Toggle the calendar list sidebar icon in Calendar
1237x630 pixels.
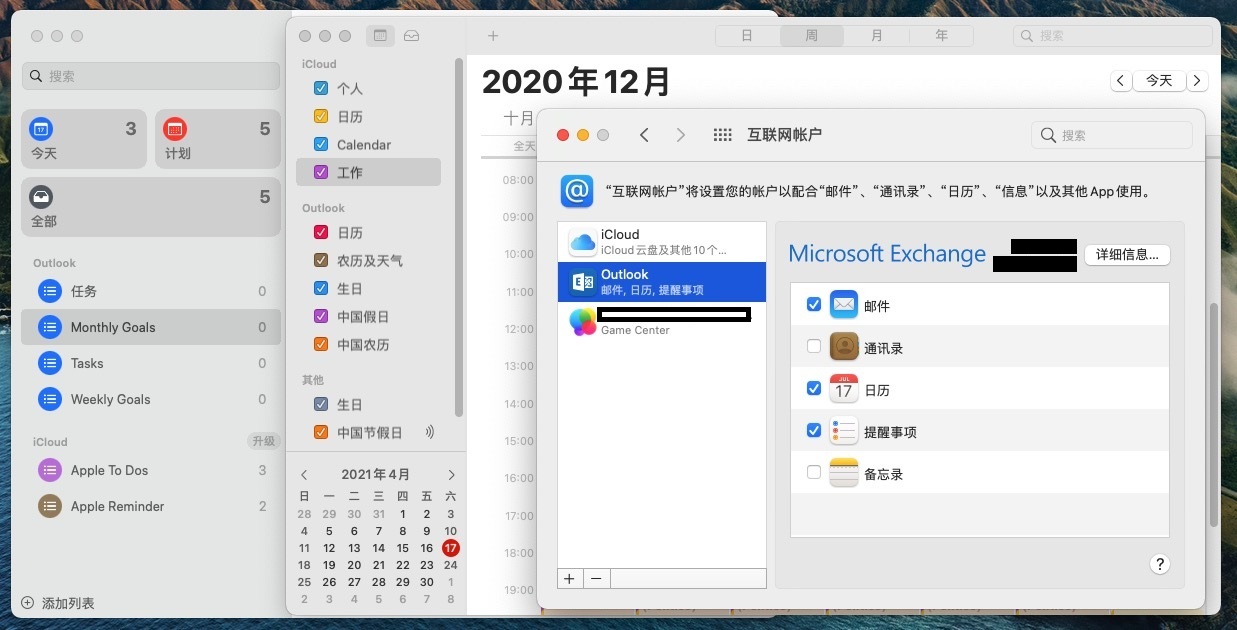tap(379, 36)
